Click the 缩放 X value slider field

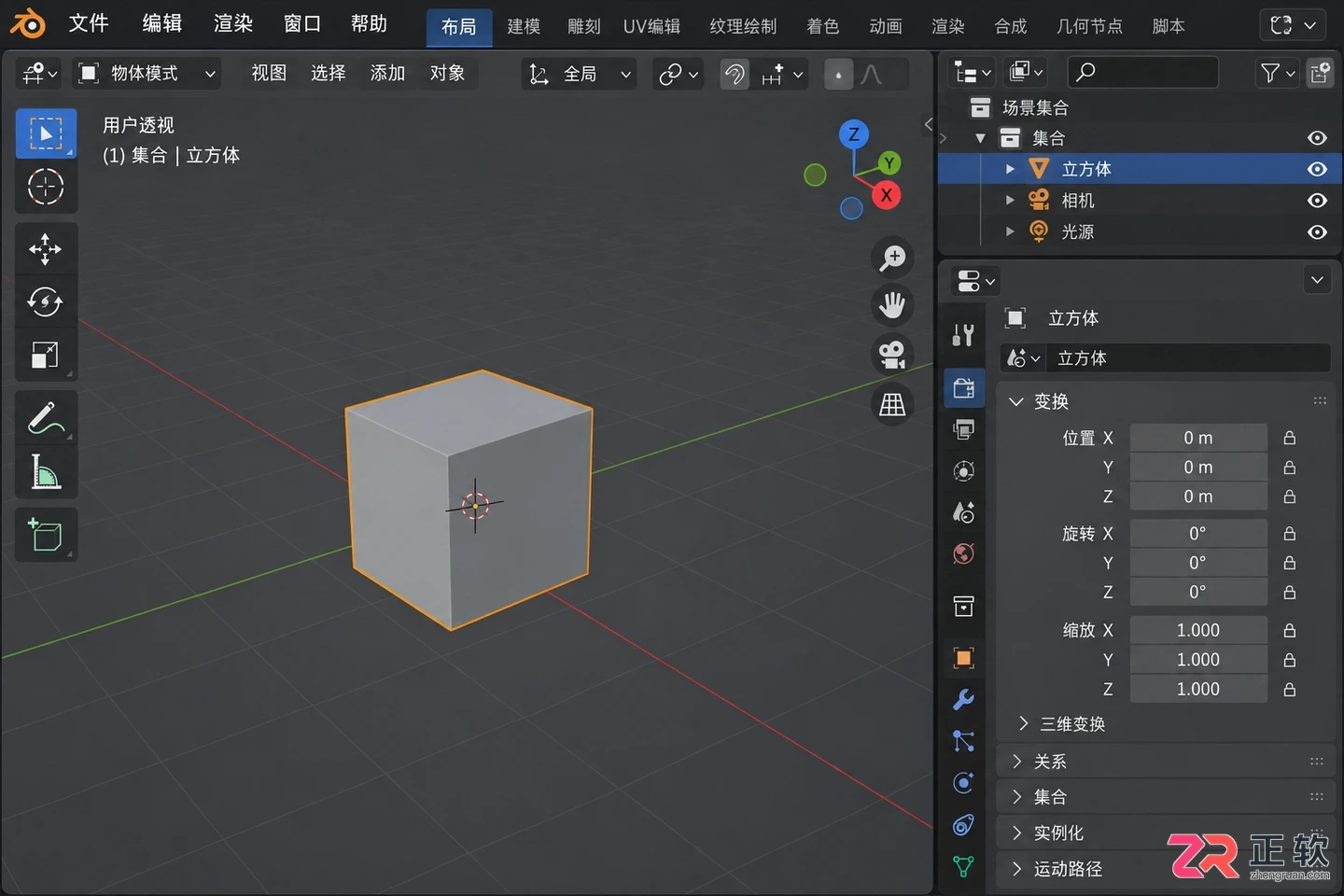click(1198, 630)
